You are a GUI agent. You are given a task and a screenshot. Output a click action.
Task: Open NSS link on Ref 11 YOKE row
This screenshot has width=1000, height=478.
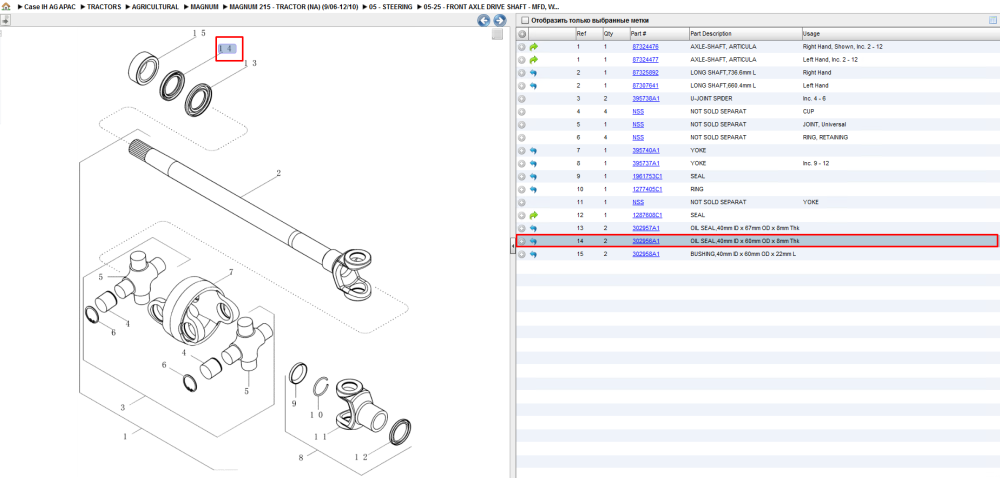638,202
